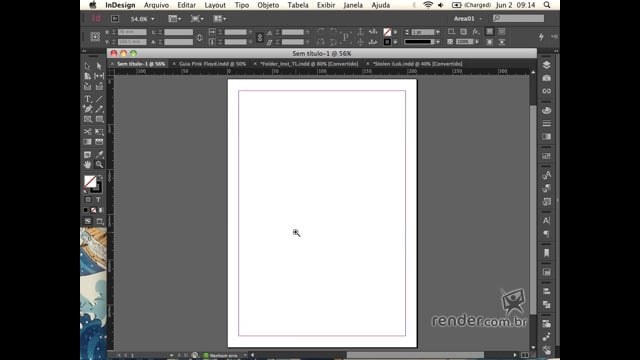
Task: Choose the Page tool
Action: [87, 76]
